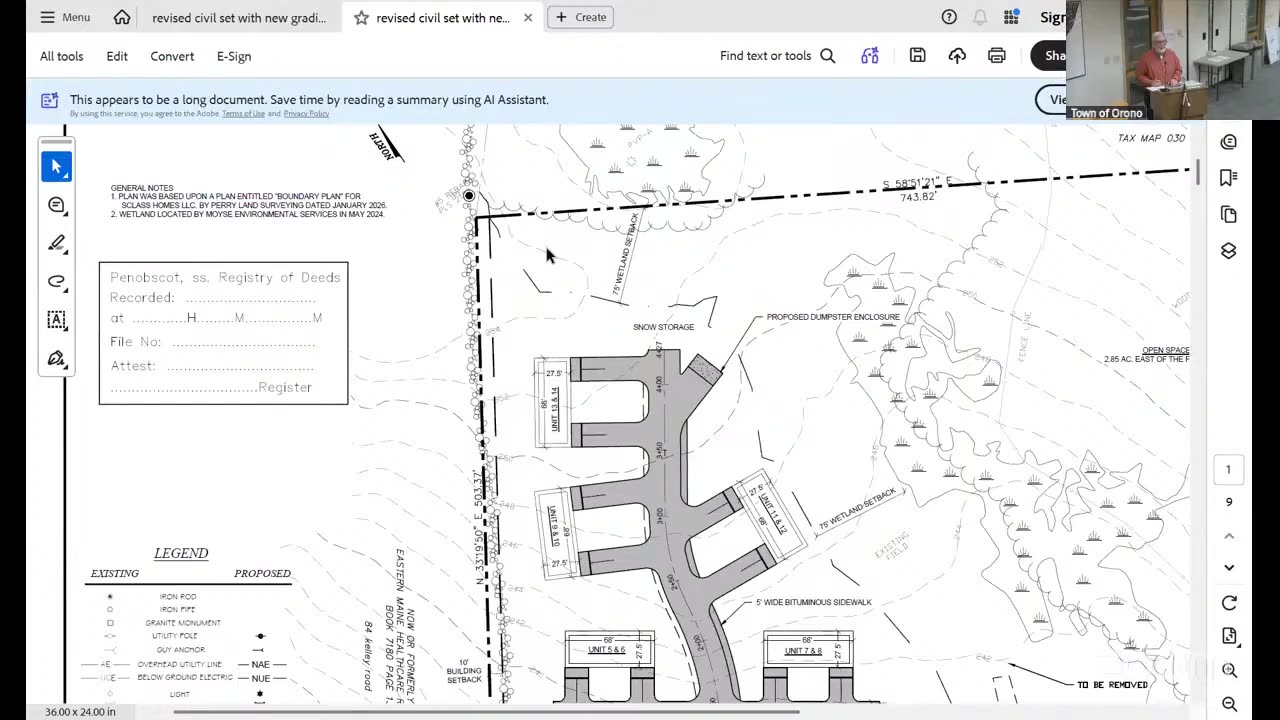Open the Edit menu

117,56
